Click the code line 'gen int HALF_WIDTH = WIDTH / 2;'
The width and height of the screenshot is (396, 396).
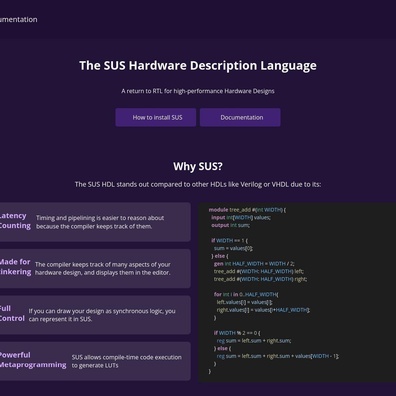coord(254,264)
